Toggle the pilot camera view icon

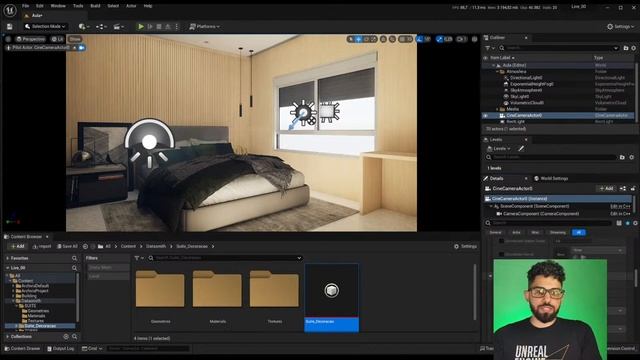click(x=82, y=48)
